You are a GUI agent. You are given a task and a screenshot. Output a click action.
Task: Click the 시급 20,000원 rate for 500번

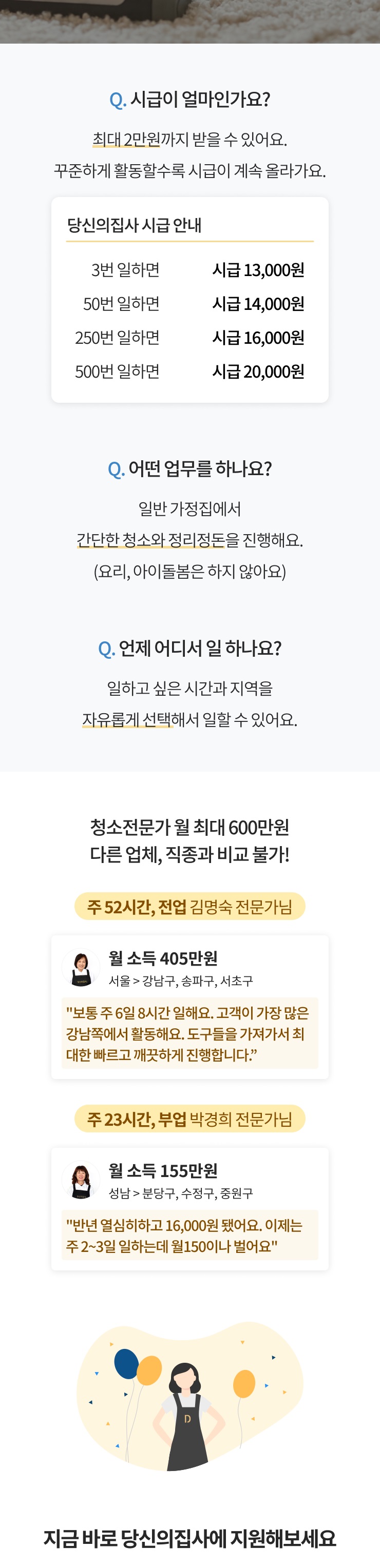coord(258,371)
